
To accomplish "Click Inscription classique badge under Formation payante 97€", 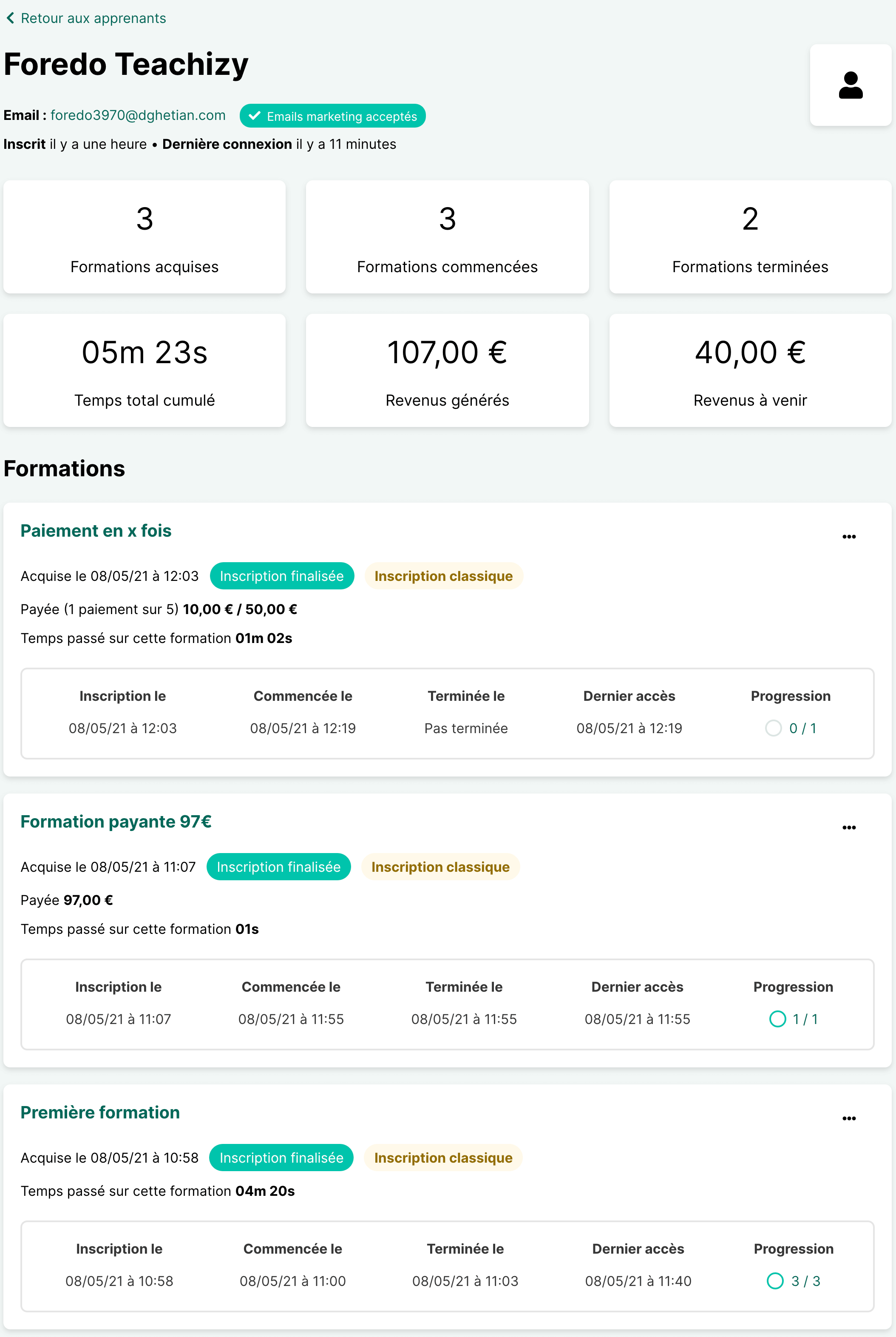I will (440, 867).
